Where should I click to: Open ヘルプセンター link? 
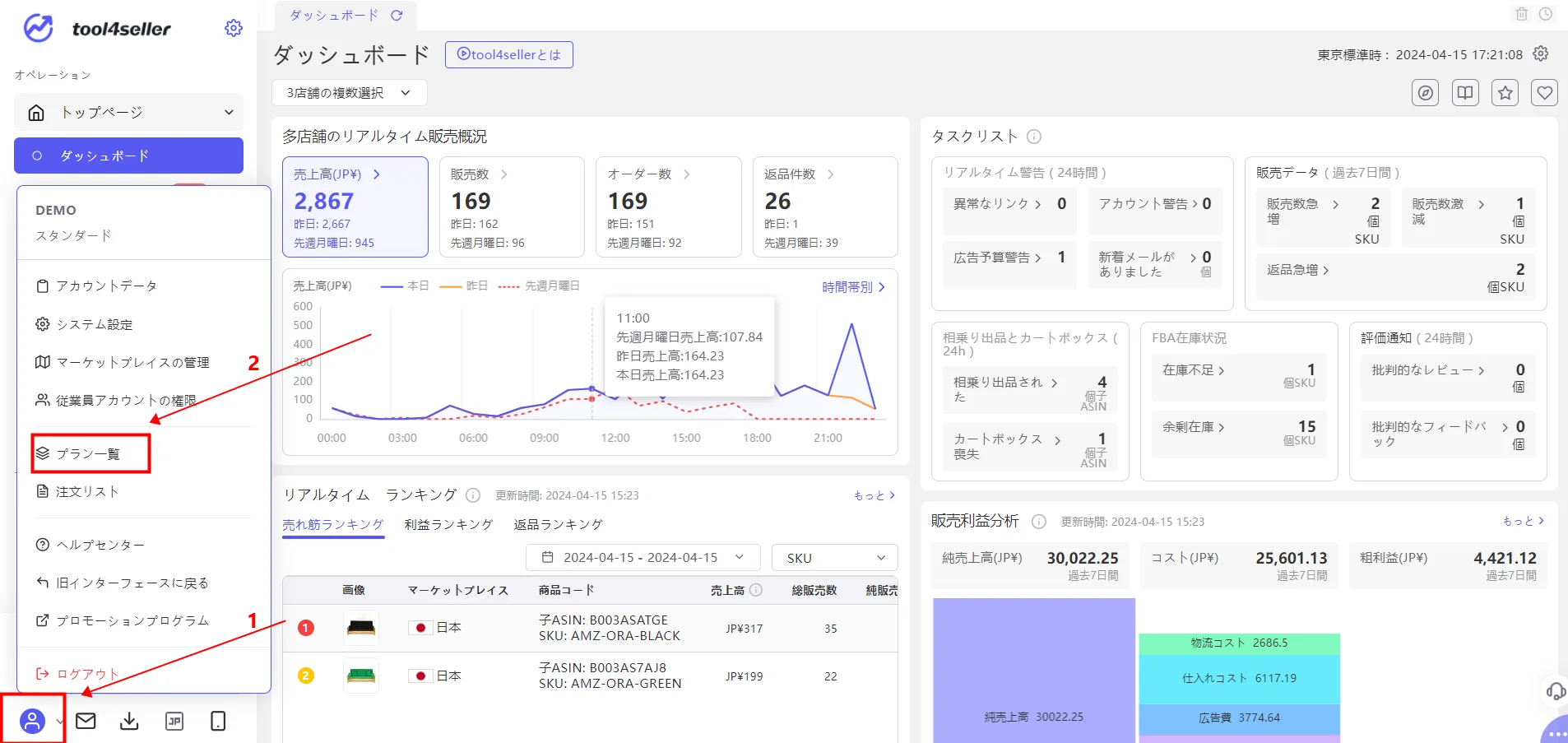point(90,545)
